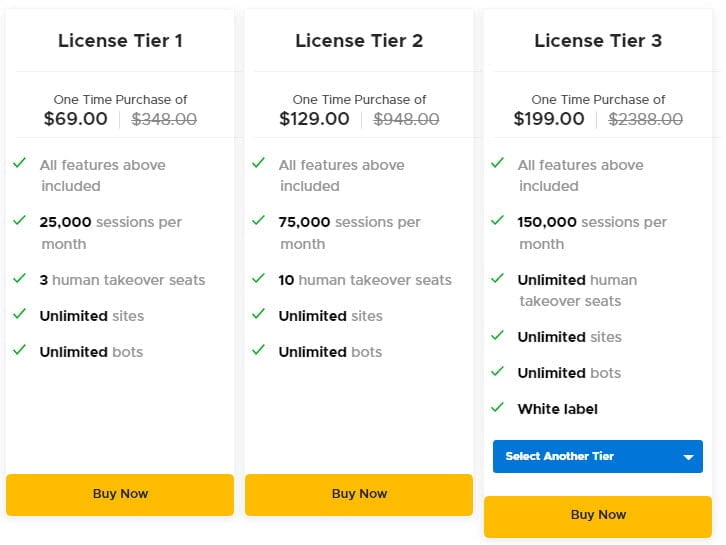Click checkmark beside 75,000 sessions per month
Screen dimensions: 726x545
pyautogui.click(x=258, y=220)
